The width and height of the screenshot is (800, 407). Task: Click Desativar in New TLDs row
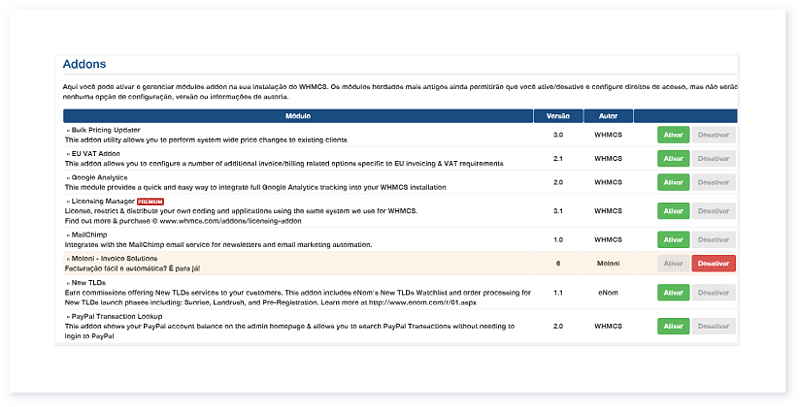713,293
